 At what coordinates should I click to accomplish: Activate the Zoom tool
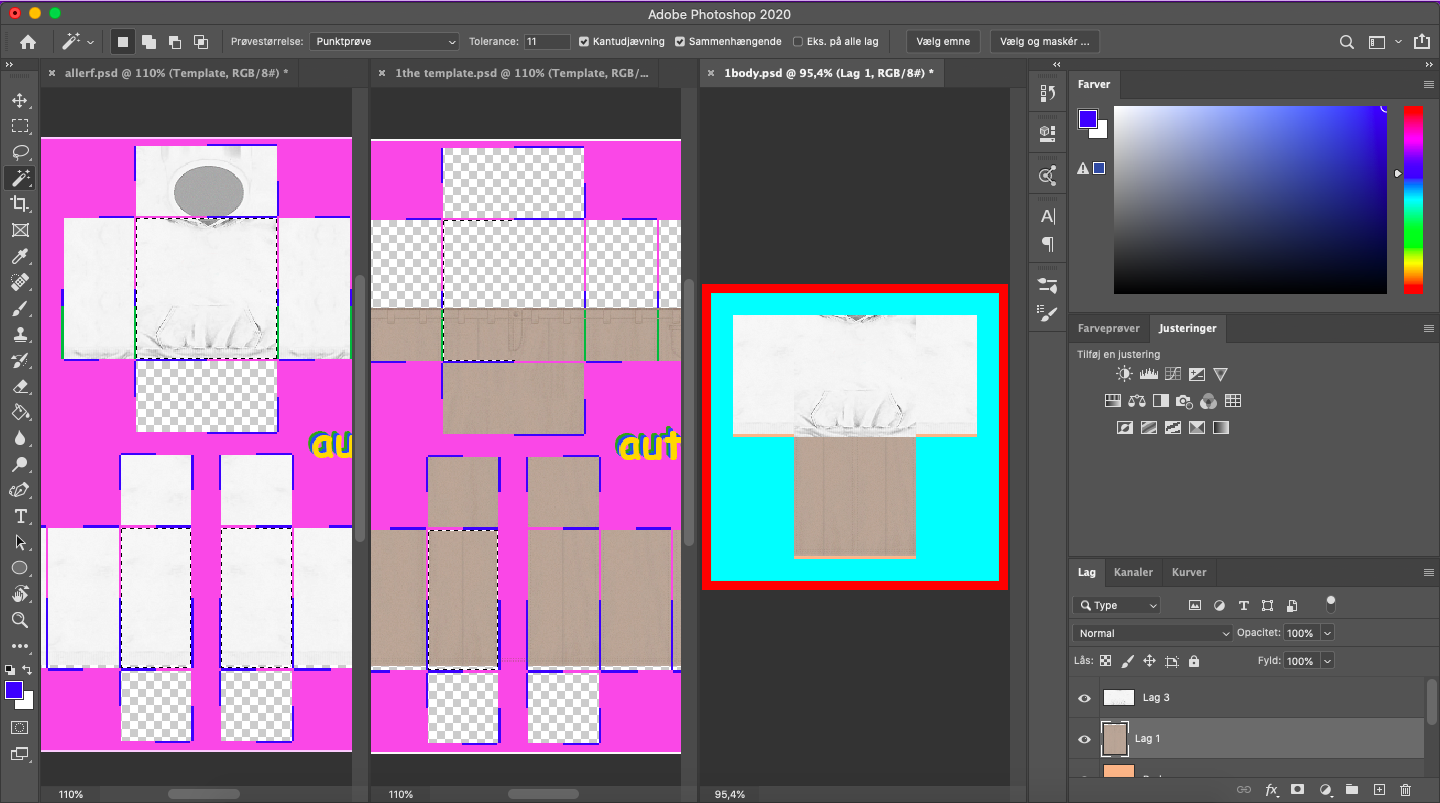tap(19, 620)
